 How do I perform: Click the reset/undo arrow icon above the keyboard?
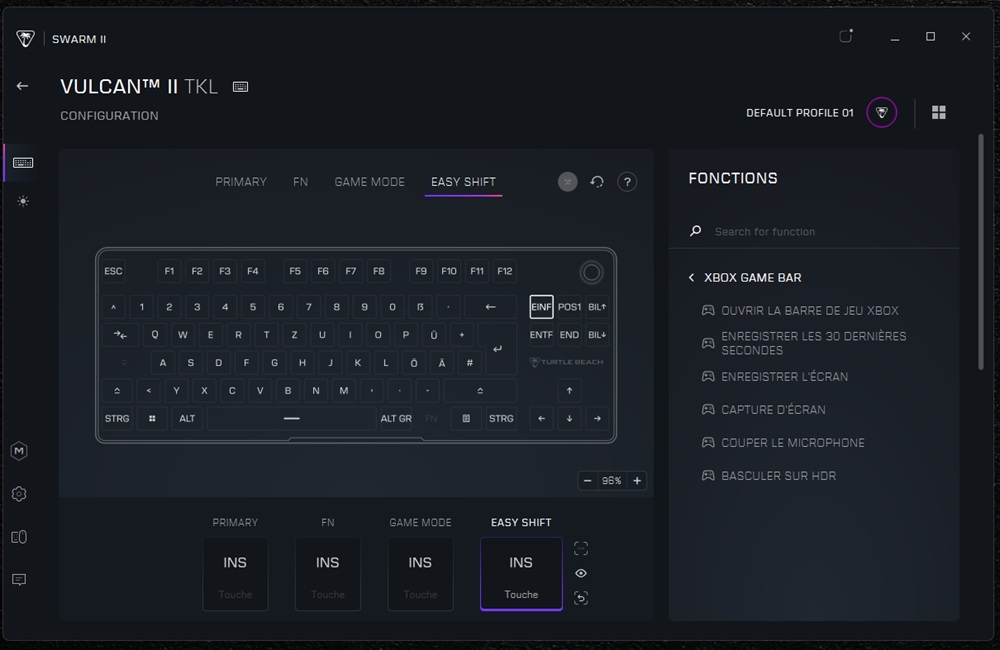(x=597, y=181)
